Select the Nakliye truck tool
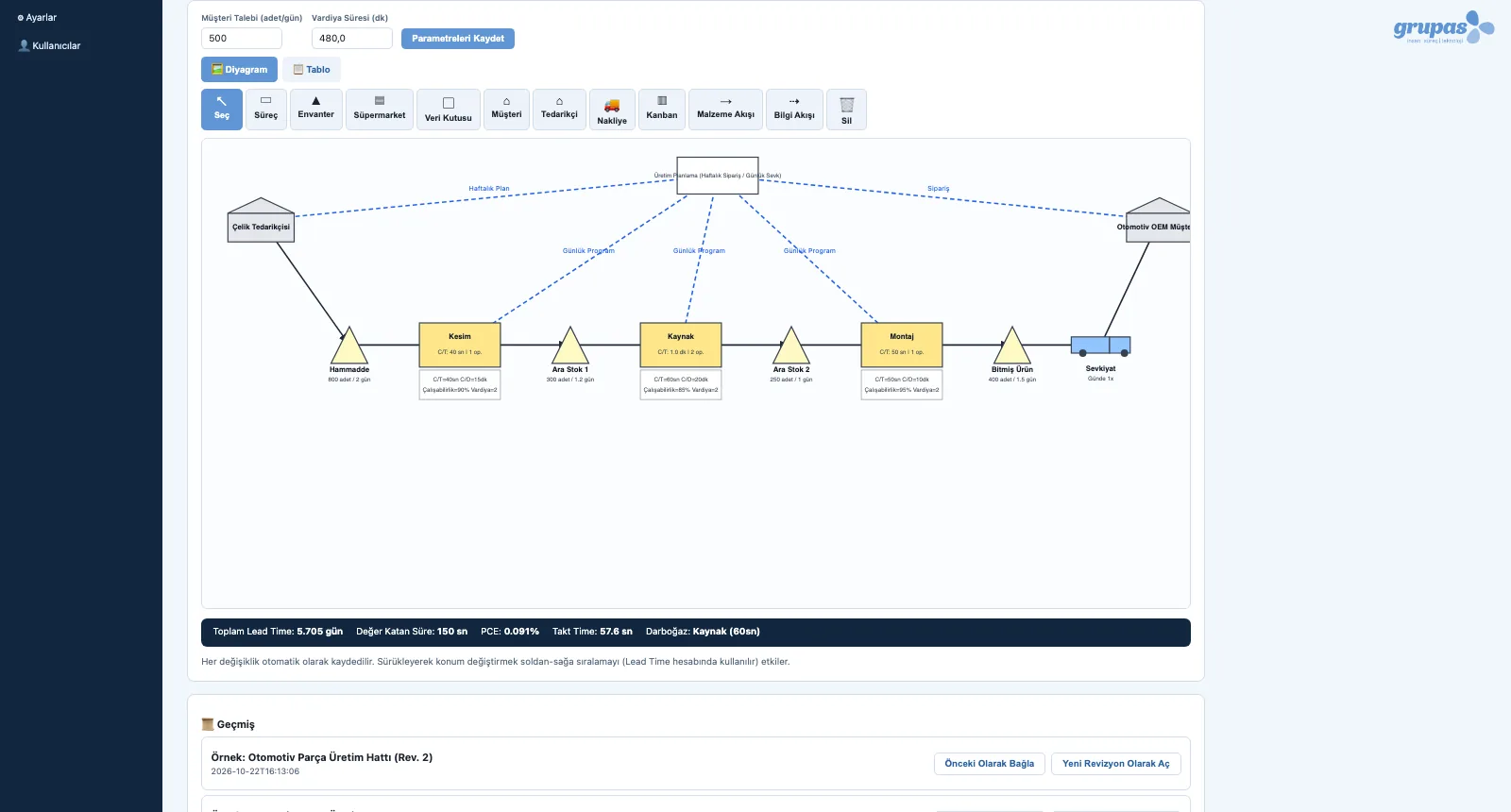1511x812 pixels. [612, 110]
